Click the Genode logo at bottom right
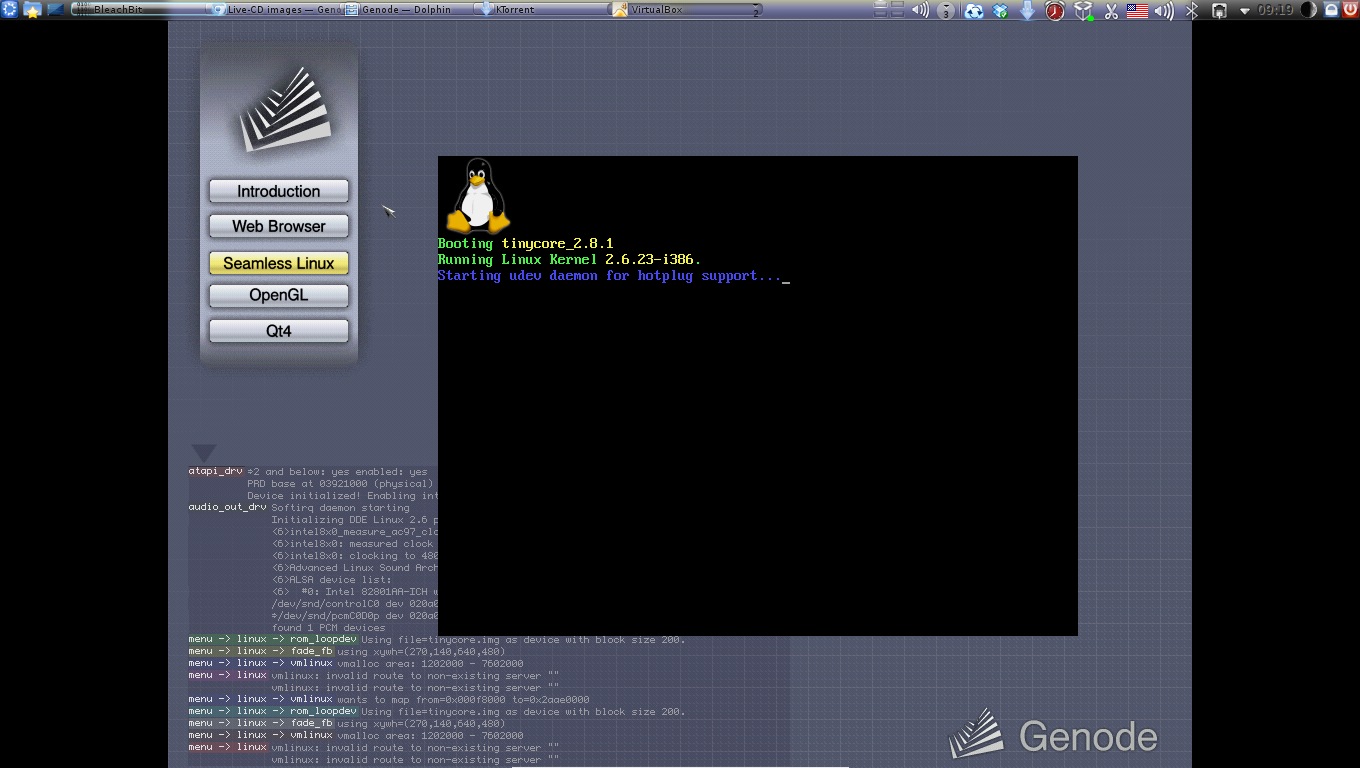 tap(1053, 735)
